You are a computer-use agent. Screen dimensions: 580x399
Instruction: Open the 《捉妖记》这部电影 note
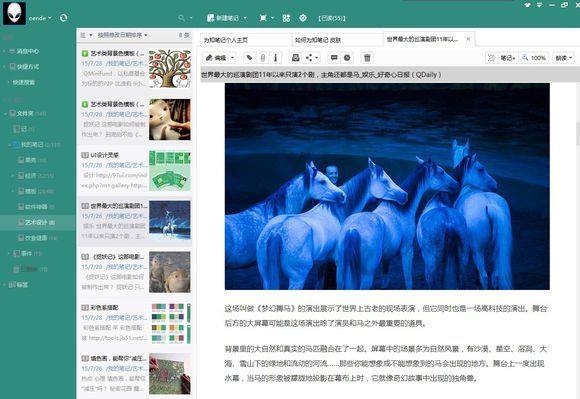[x=134, y=272]
